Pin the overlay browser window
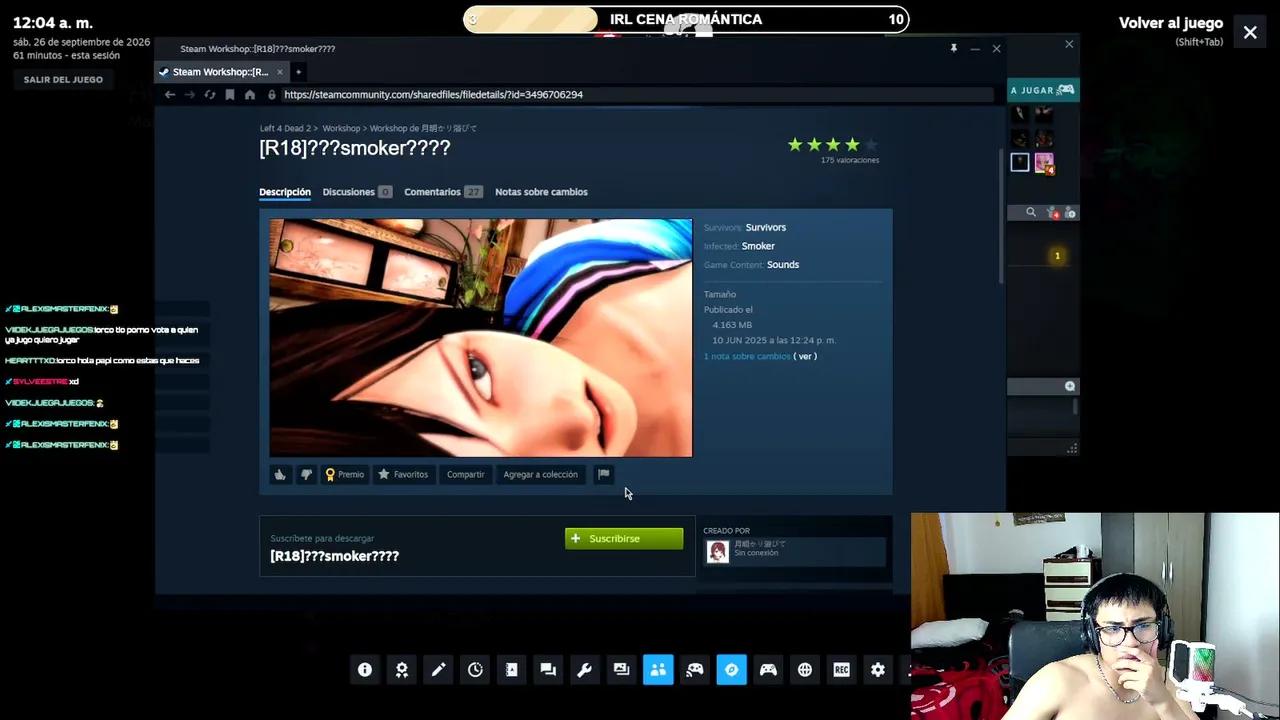Image resolution: width=1280 pixels, height=720 pixels. click(x=954, y=48)
